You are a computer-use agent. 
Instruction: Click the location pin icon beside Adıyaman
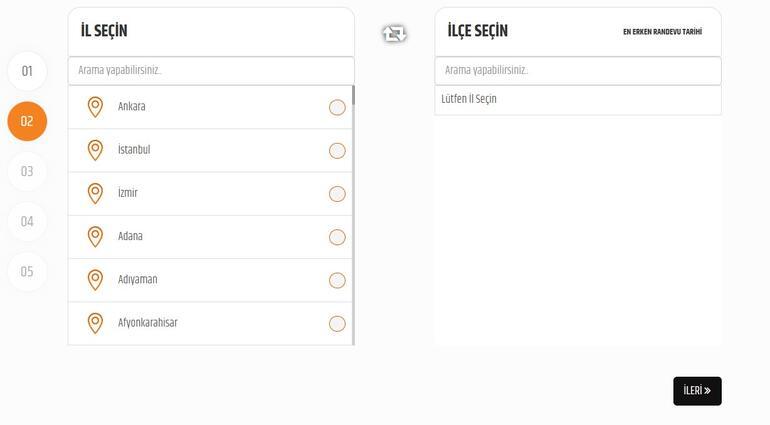click(95, 280)
